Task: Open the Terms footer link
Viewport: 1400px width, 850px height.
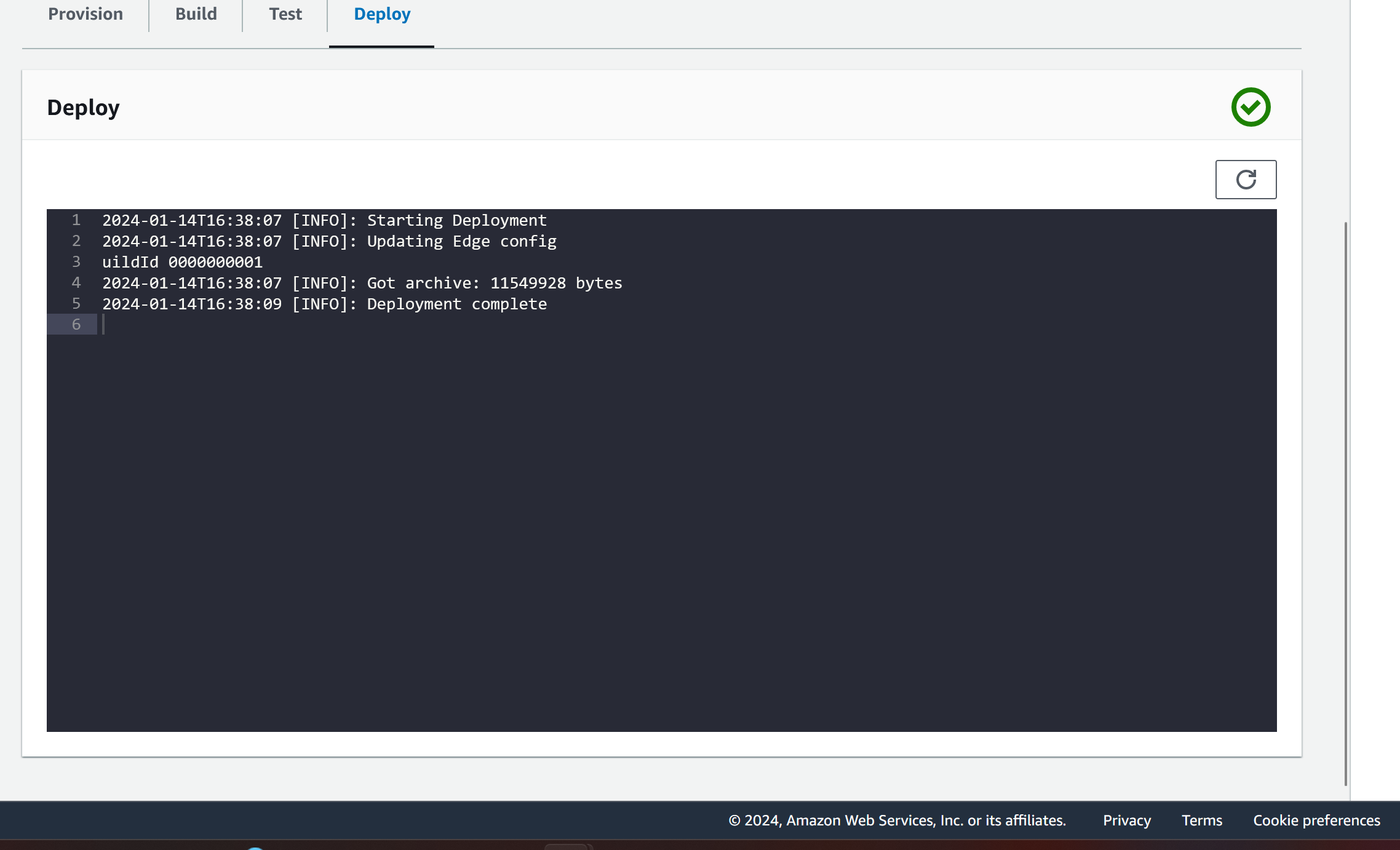Action: (x=1201, y=820)
